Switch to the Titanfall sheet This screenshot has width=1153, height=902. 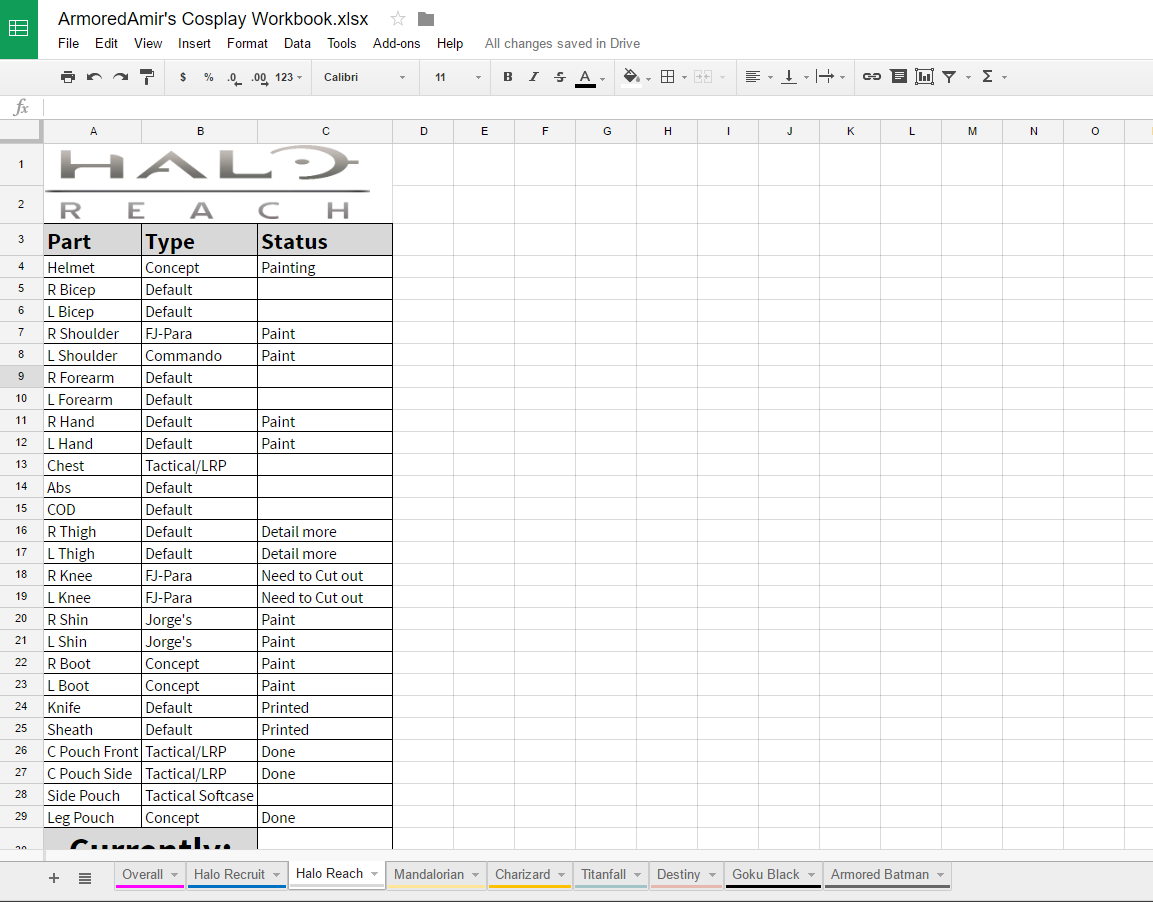[x=603, y=874]
